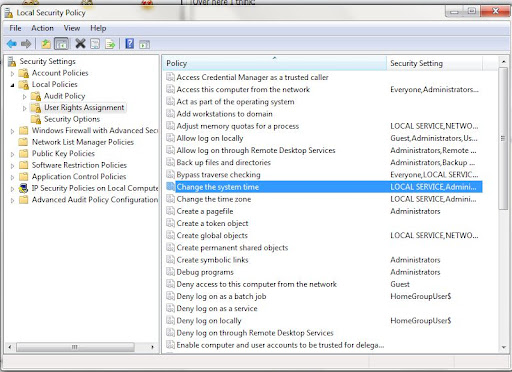This screenshot has height=372, width=512.
Task: Click the policy list scroll down arrow
Action: (503, 347)
